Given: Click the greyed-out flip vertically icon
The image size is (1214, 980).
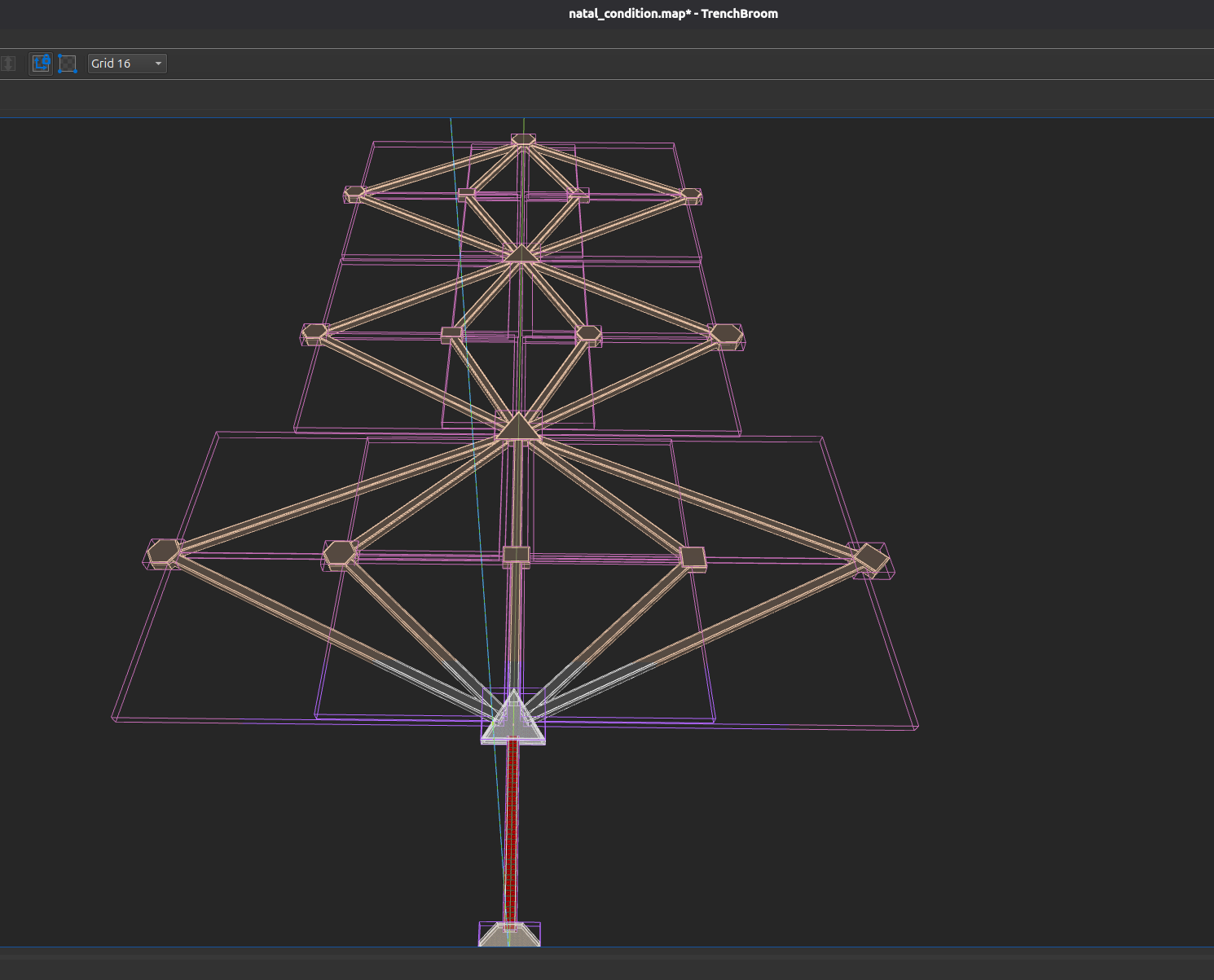Looking at the screenshot, I should [8, 64].
